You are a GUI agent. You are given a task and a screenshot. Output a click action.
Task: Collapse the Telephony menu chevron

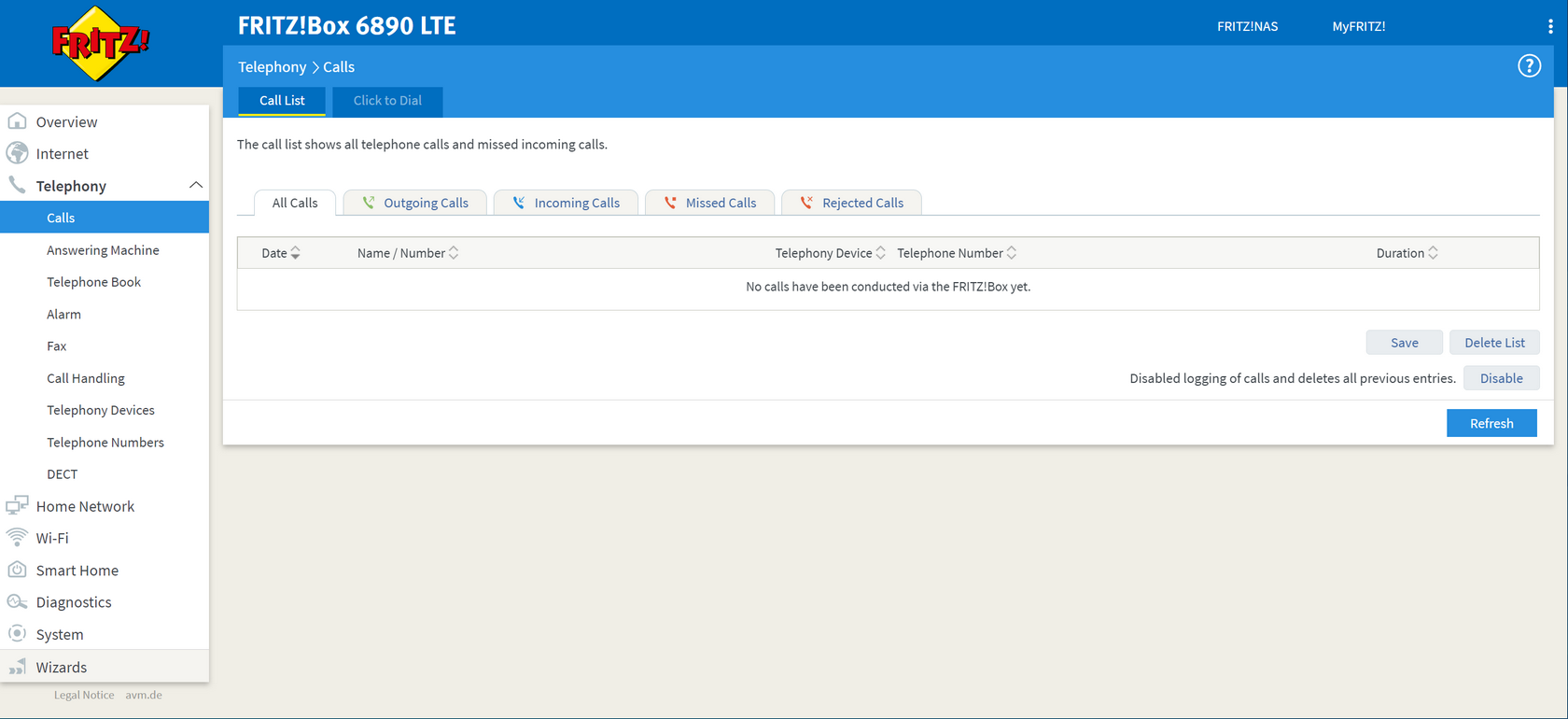[196, 185]
